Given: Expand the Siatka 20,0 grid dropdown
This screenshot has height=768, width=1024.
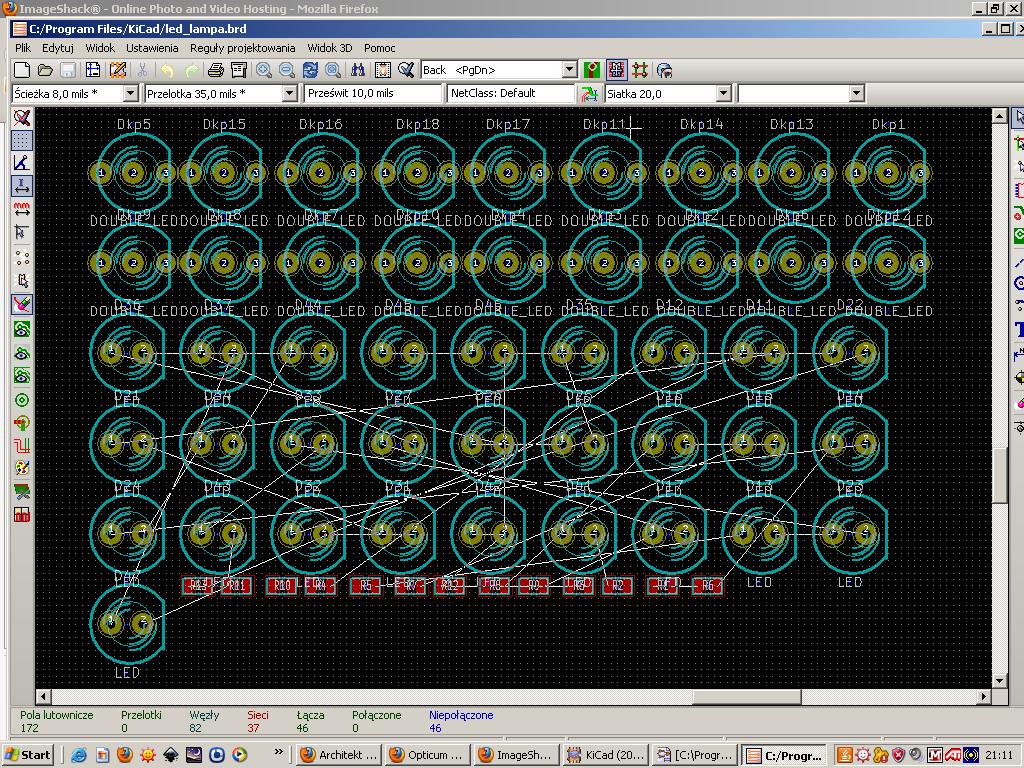Looking at the screenshot, I should [x=723, y=93].
